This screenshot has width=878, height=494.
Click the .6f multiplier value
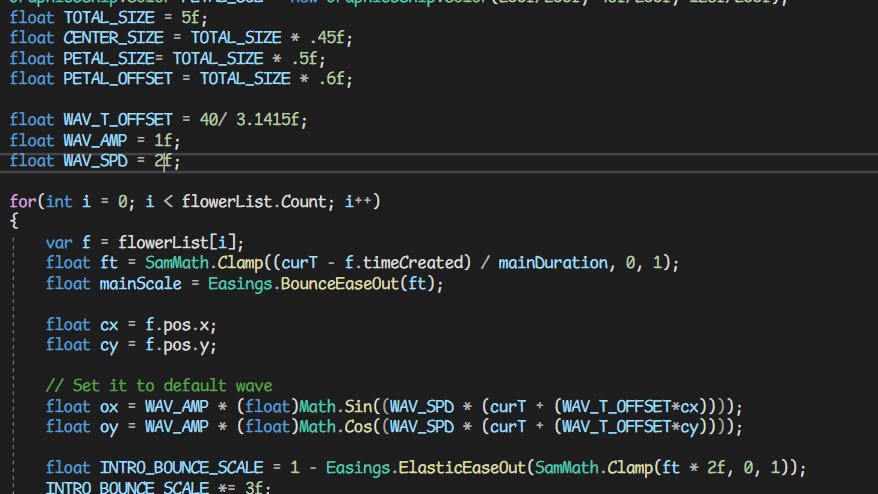pos(331,79)
